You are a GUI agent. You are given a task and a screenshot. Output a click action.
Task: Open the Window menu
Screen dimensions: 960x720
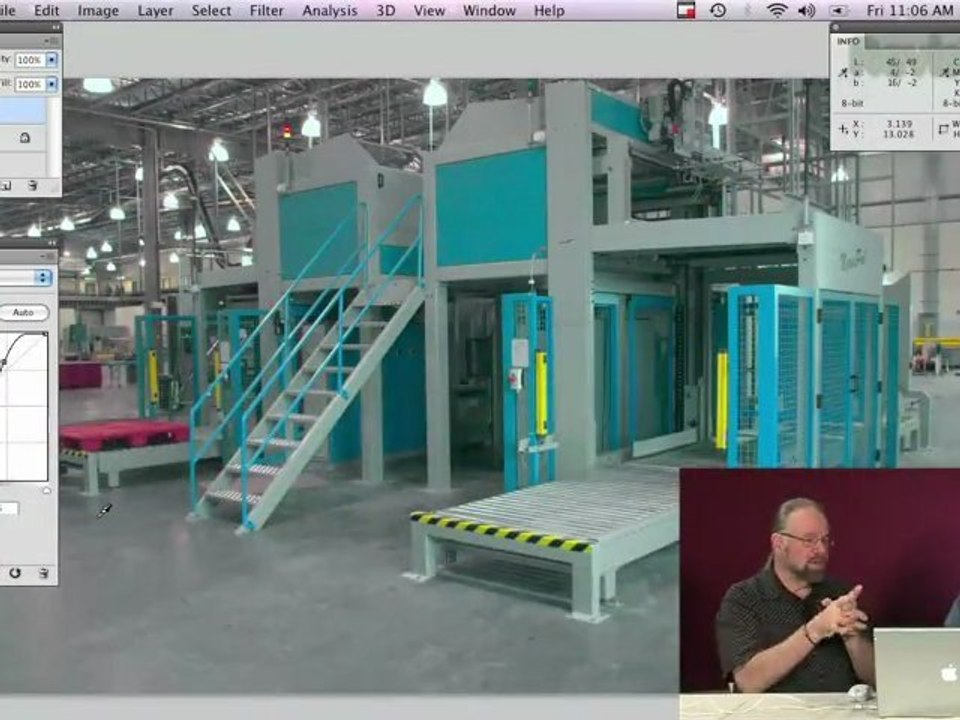[489, 10]
